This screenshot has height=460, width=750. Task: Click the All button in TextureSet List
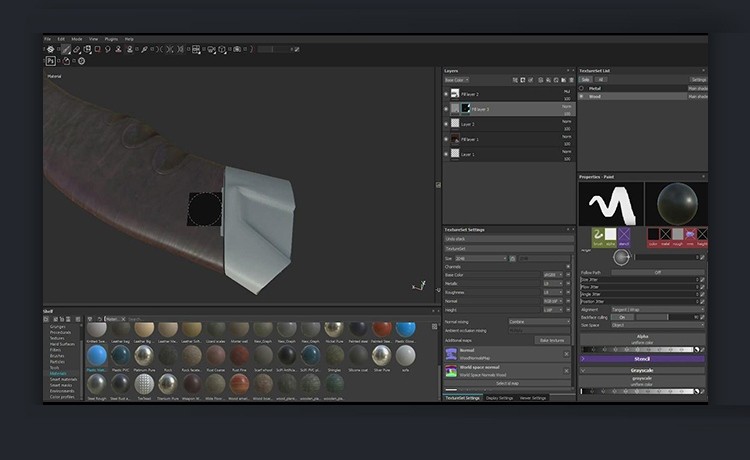click(x=601, y=80)
